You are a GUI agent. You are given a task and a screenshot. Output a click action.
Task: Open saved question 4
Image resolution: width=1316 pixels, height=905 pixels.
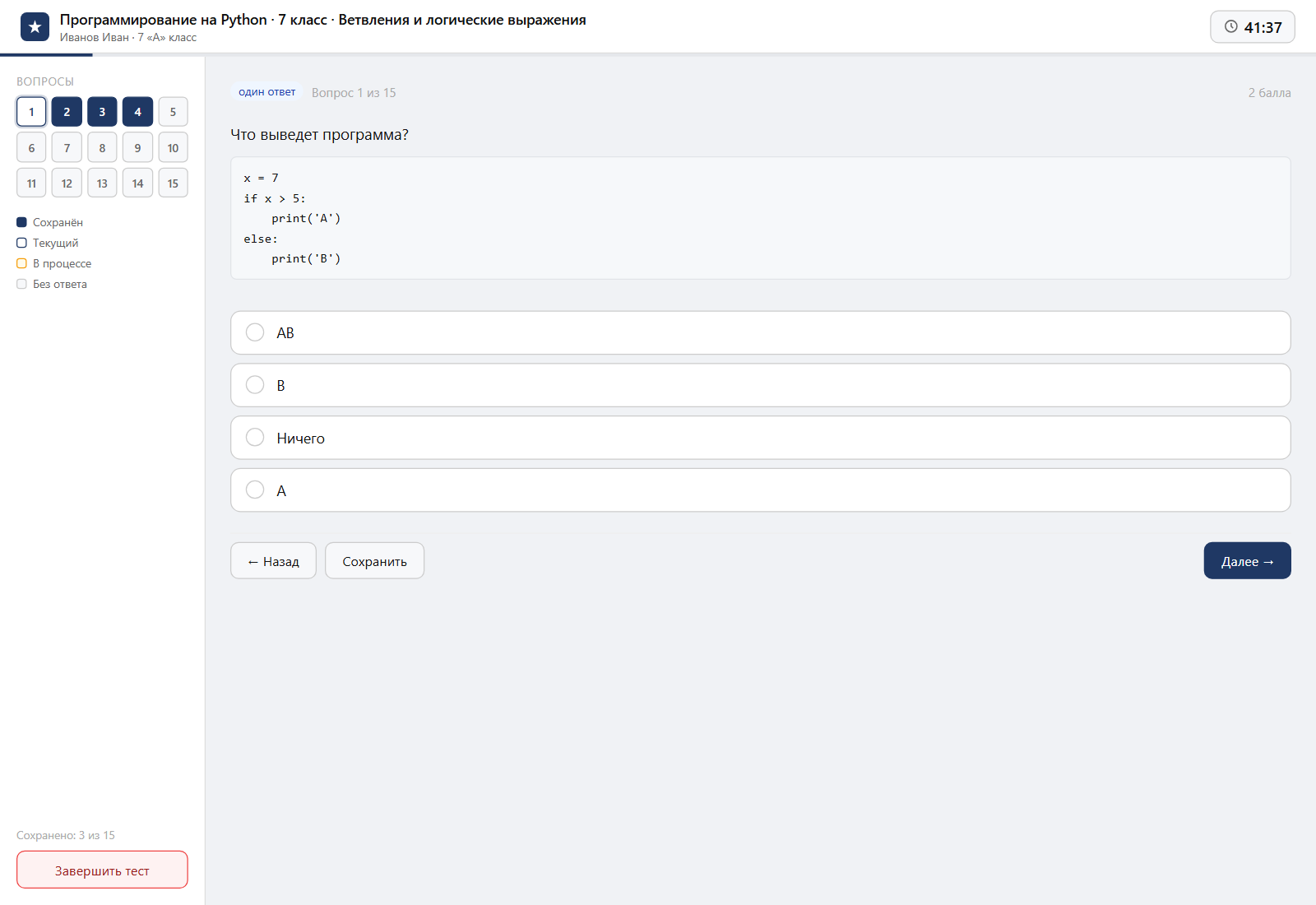(137, 112)
